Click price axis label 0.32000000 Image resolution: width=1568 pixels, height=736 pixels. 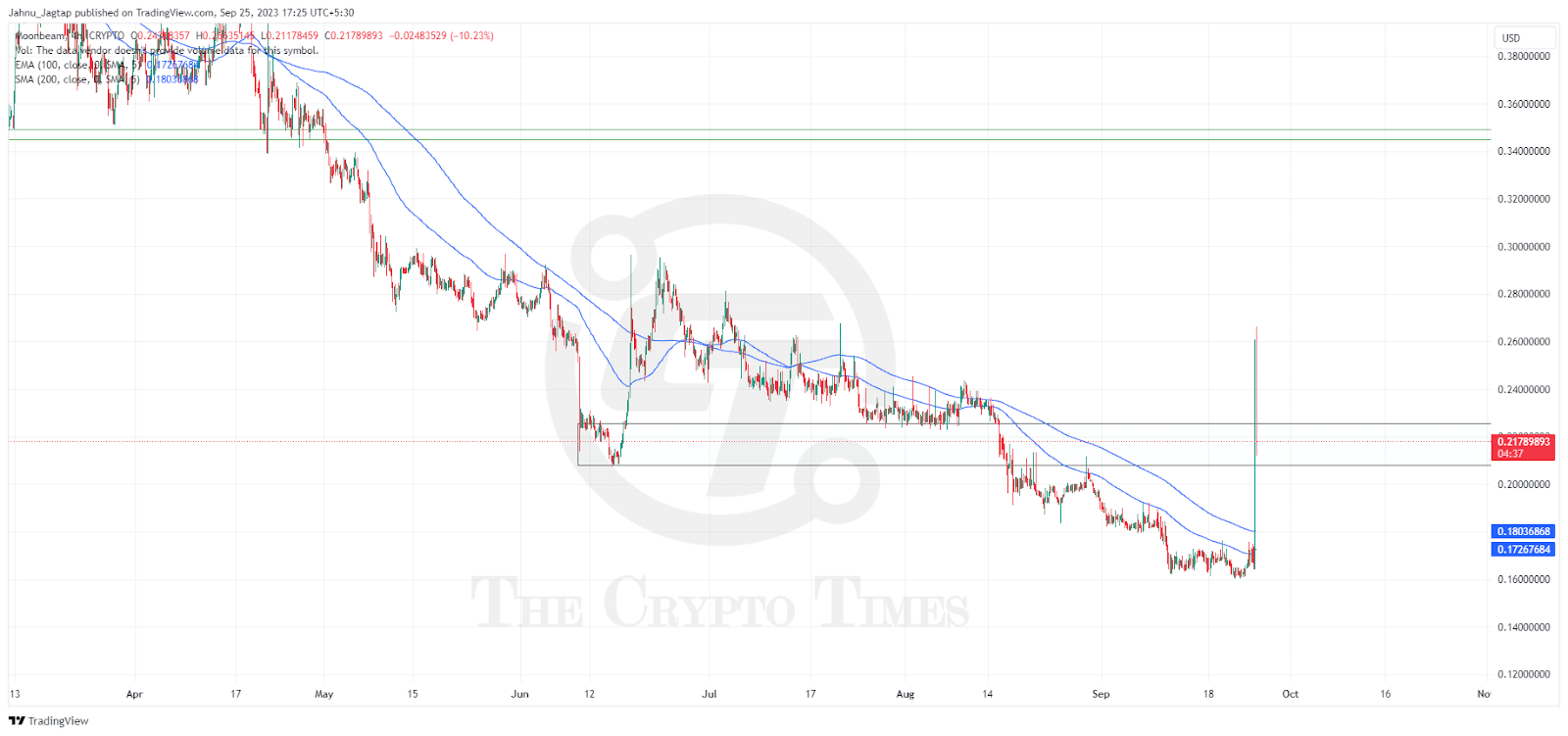click(x=1524, y=199)
